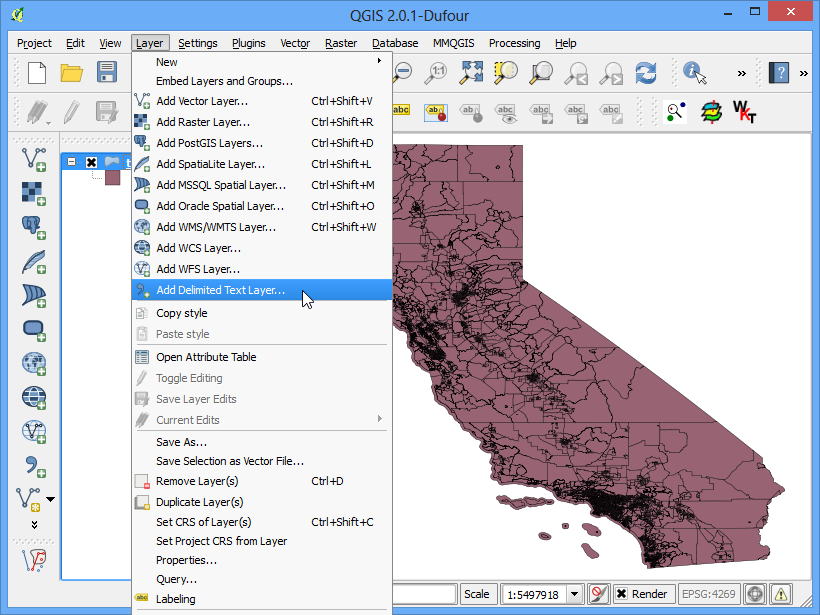Click the New Project icon
The width and height of the screenshot is (820, 615).
click(x=37, y=73)
